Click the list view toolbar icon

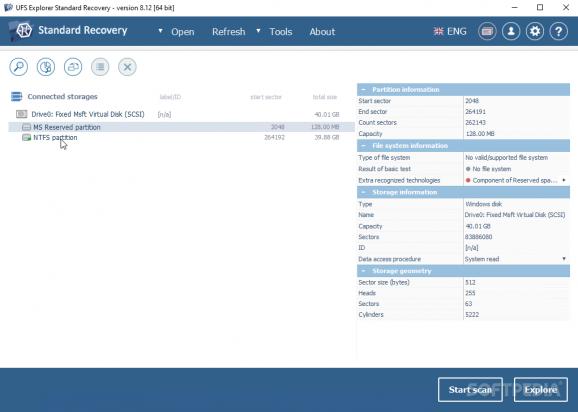(x=100, y=67)
